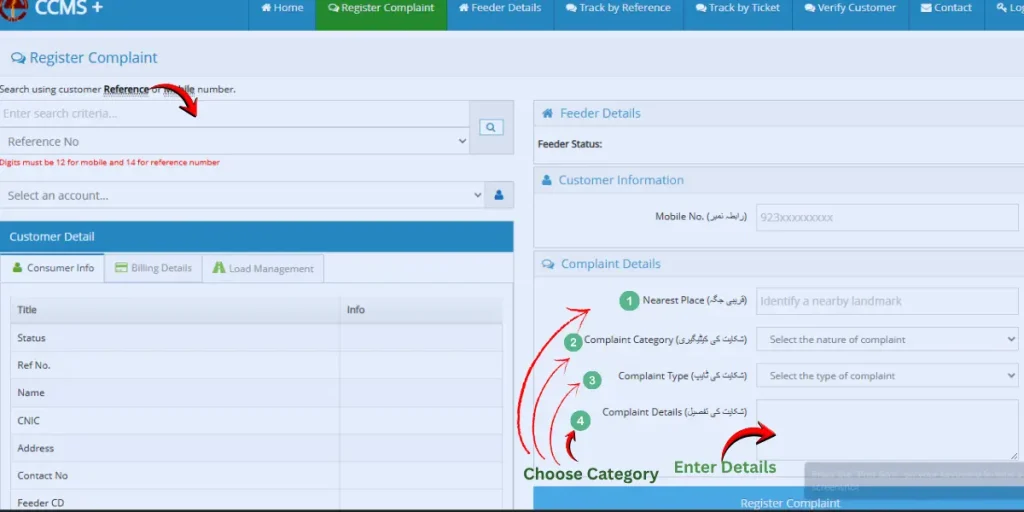Click the Name row label
Image resolution: width=1024 pixels, height=512 pixels.
coord(31,393)
